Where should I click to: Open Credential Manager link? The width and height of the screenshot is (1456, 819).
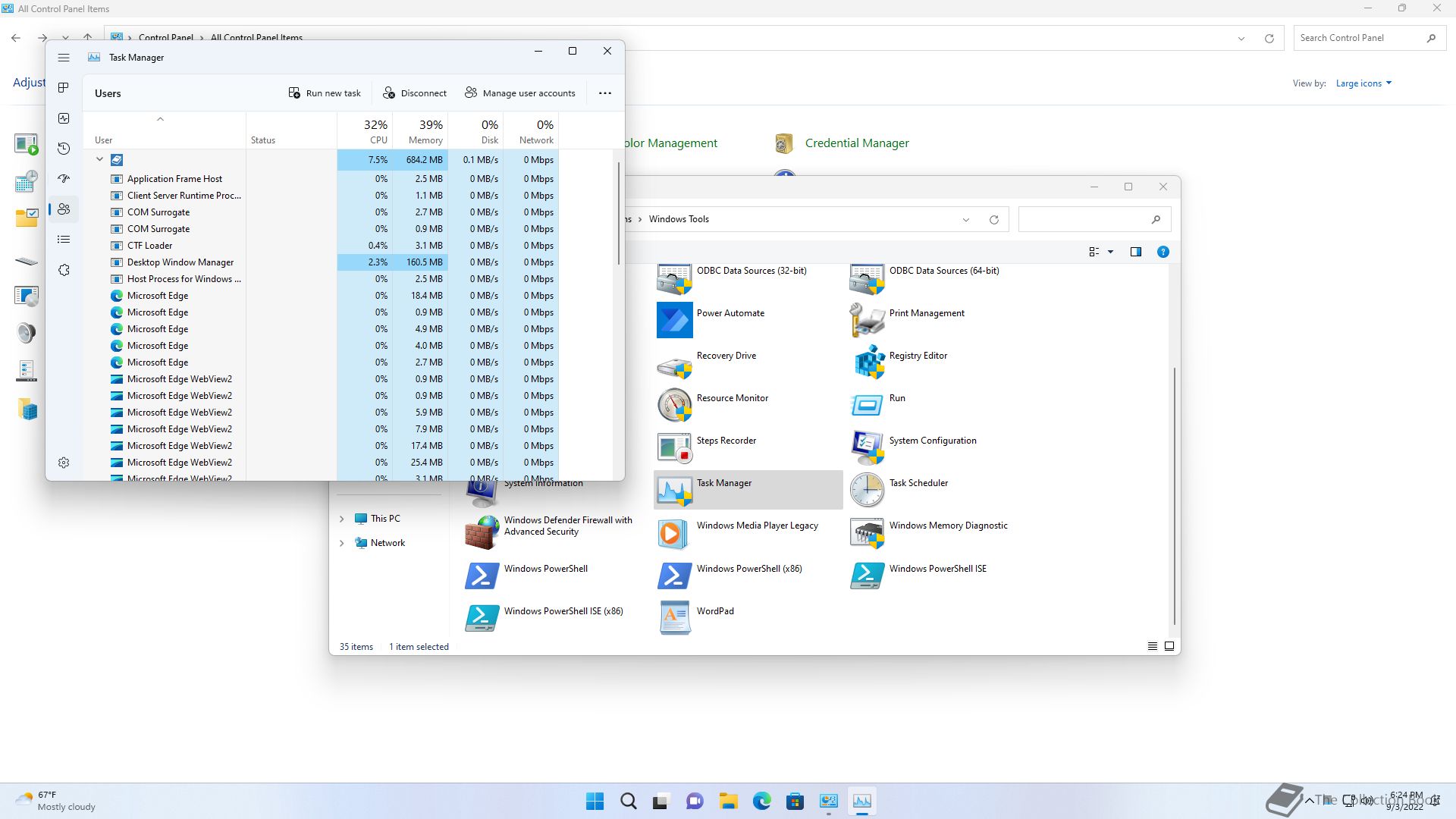(857, 143)
